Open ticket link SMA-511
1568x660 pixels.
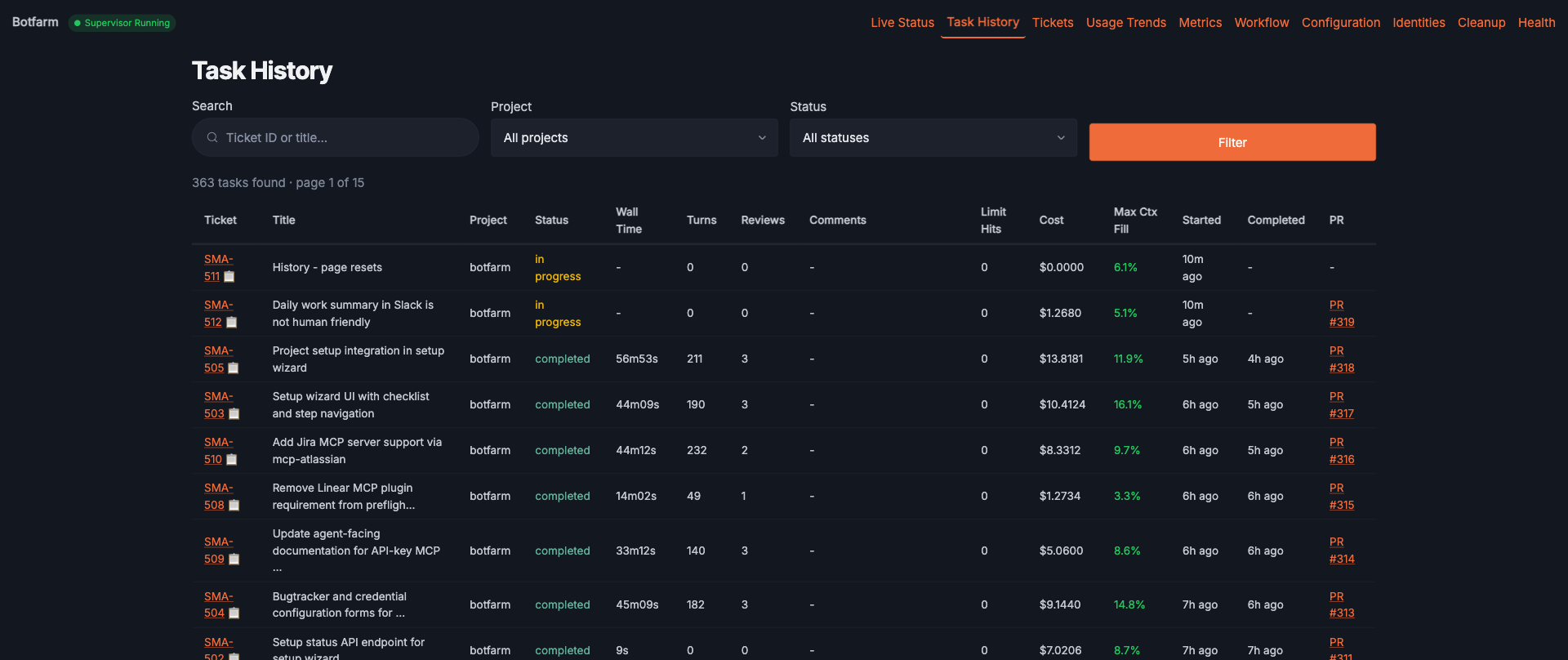217,268
